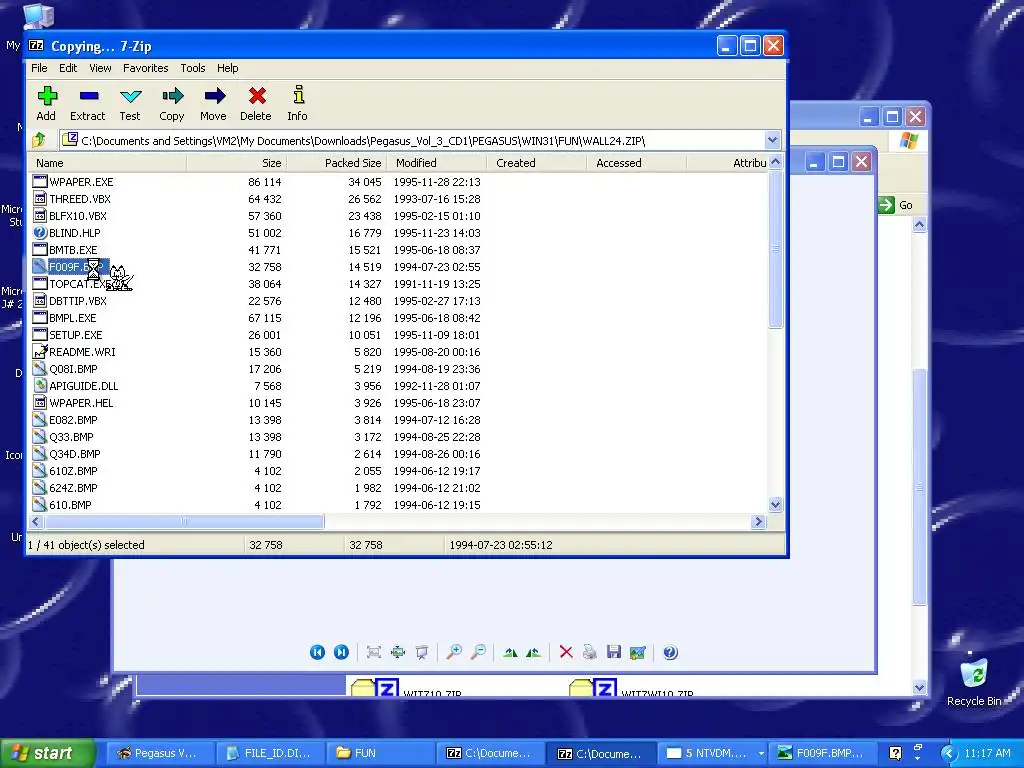
Task: Start slide show in the picture viewer
Action: [422, 652]
